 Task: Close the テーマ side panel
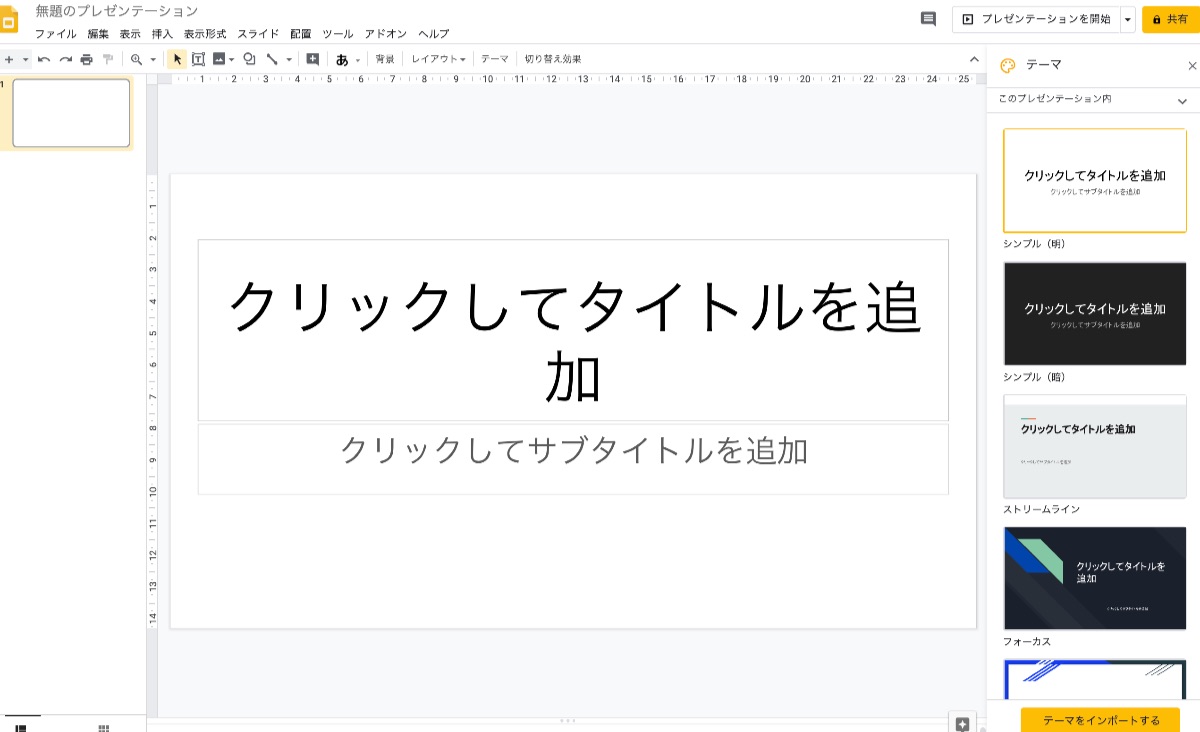(x=1192, y=66)
